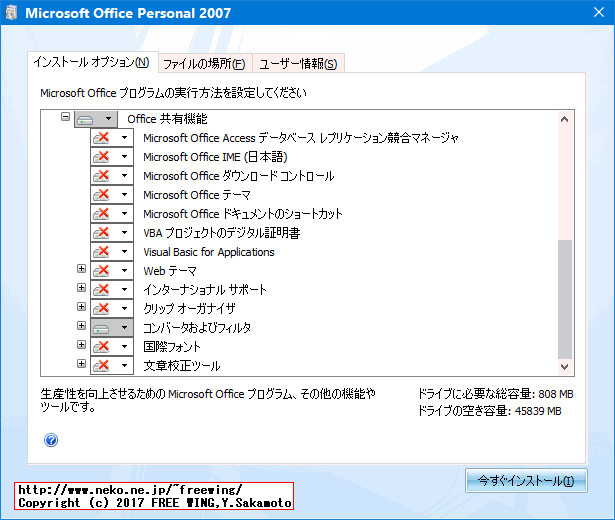Switch to the ユーザー情報(S) tab

[x=298, y=64]
